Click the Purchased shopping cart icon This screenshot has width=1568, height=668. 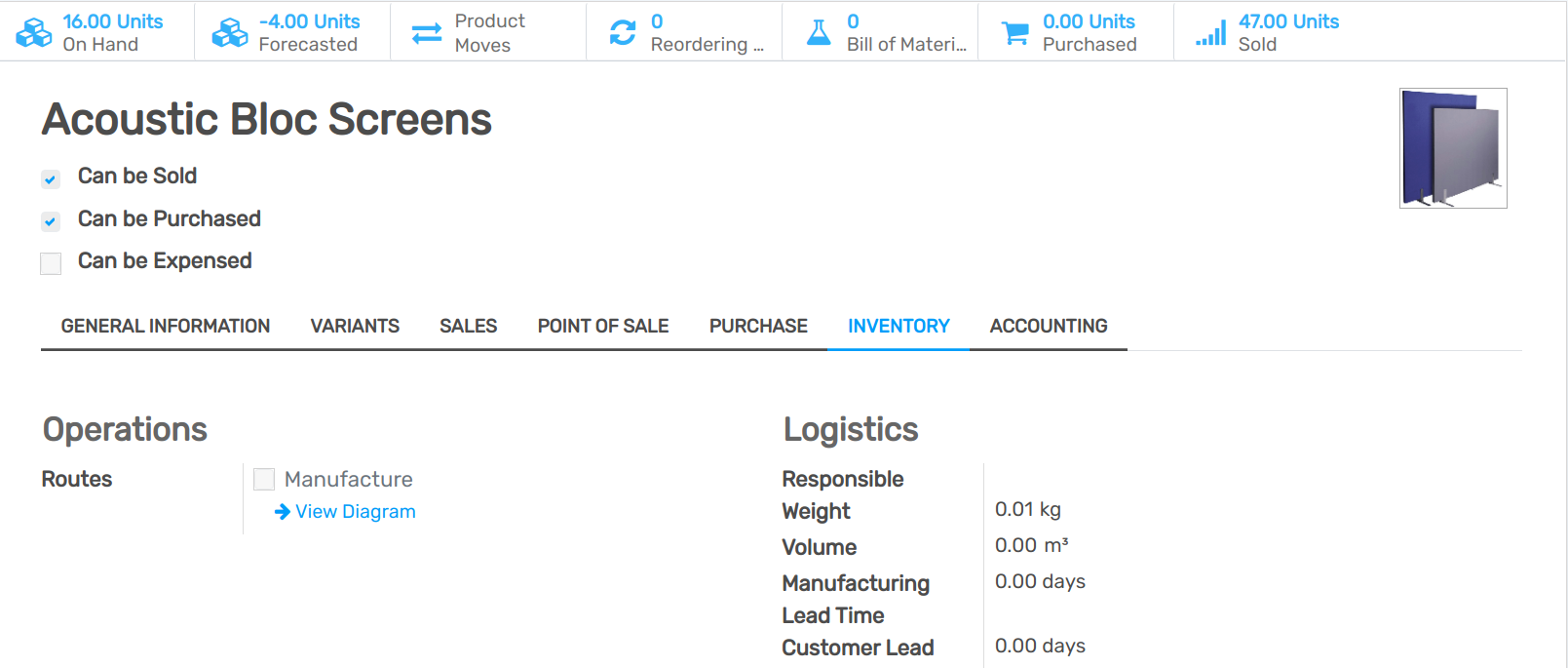tap(1015, 33)
